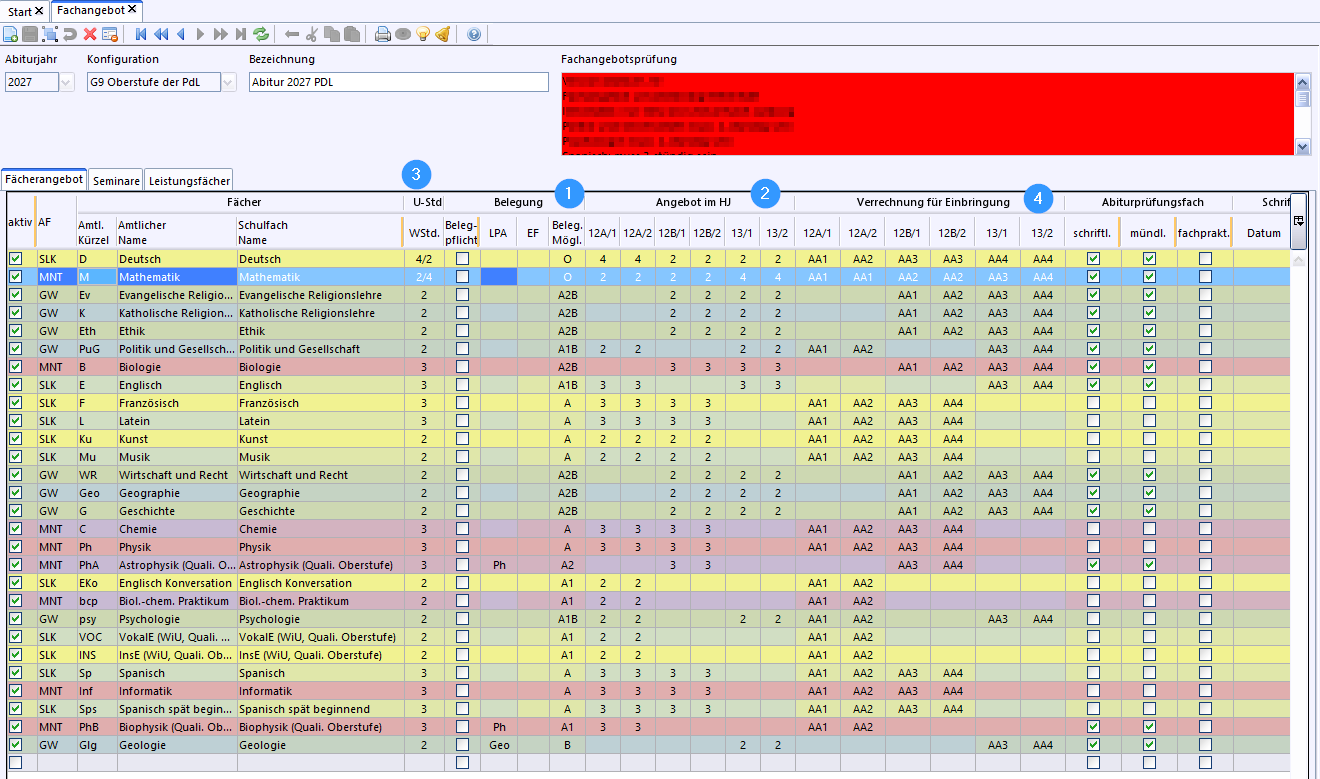Skip forward with the double-right arrow

pos(220,34)
